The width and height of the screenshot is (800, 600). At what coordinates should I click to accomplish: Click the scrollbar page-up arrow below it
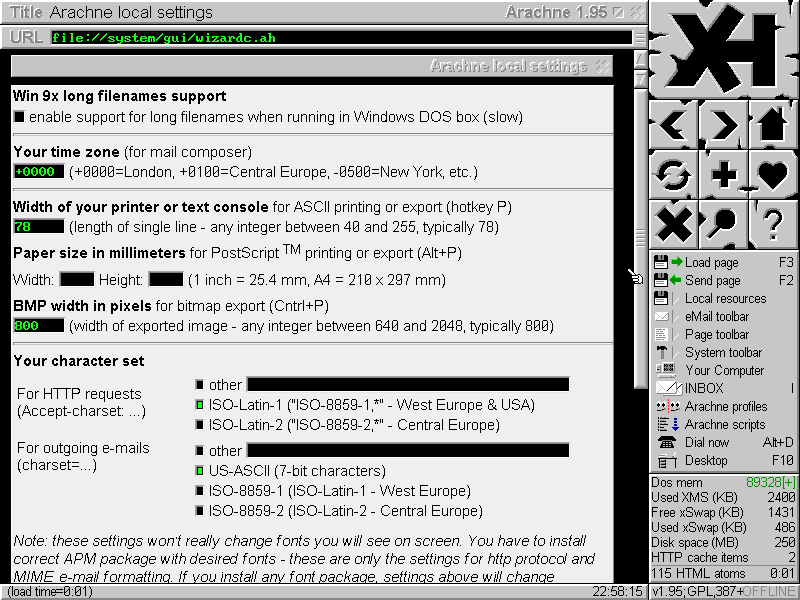click(640, 78)
